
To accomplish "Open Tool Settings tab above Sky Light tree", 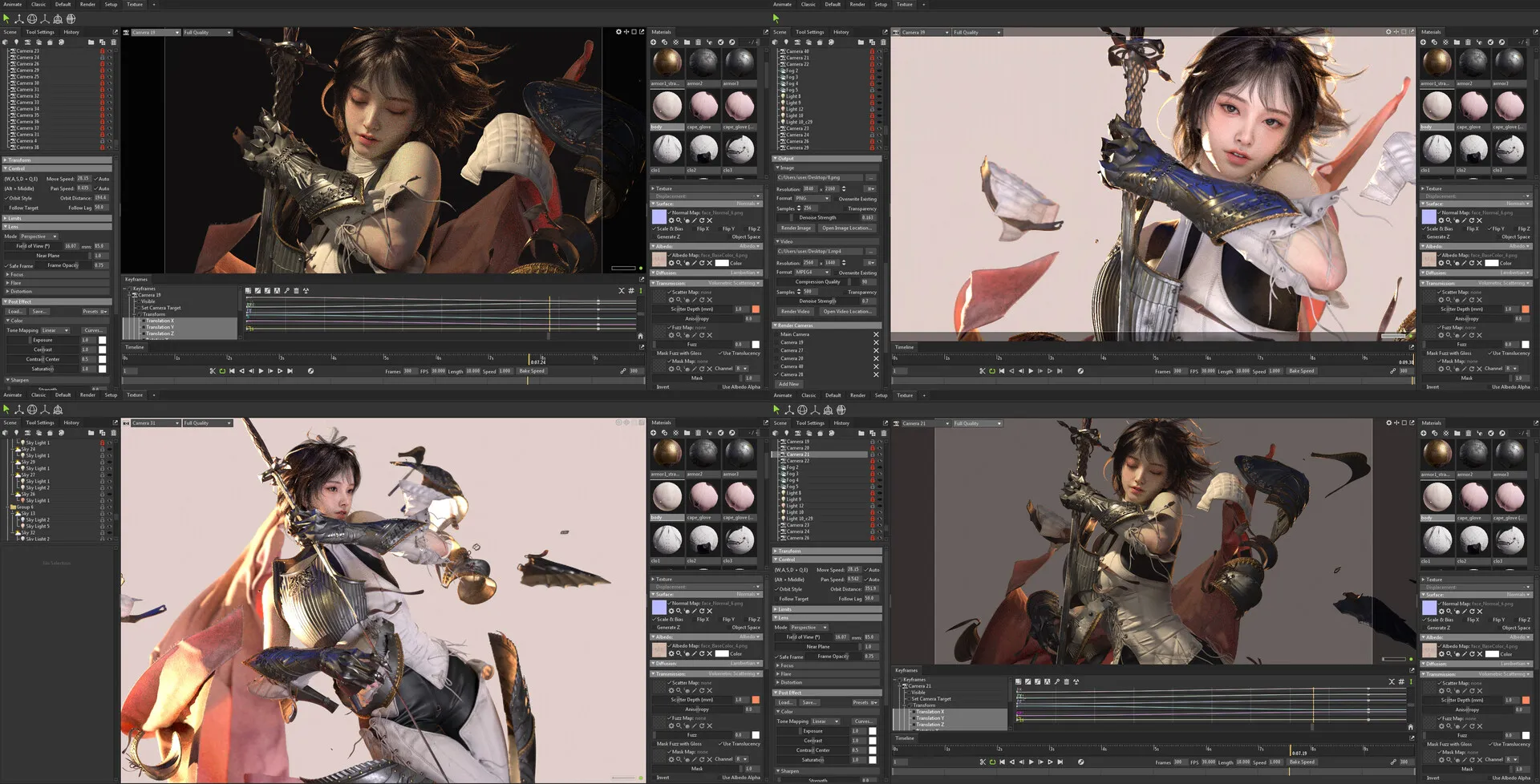I will click(x=39, y=422).
